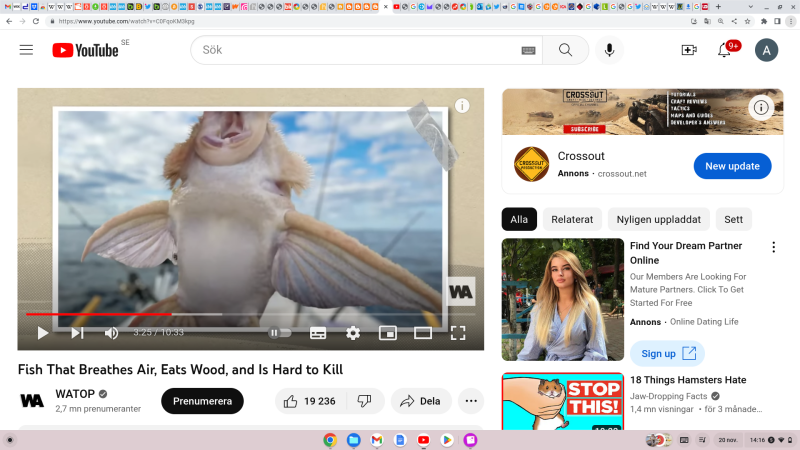Image resolution: width=800 pixels, height=450 pixels.
Task: Install the app from the address bar
Action: [694, 21]
